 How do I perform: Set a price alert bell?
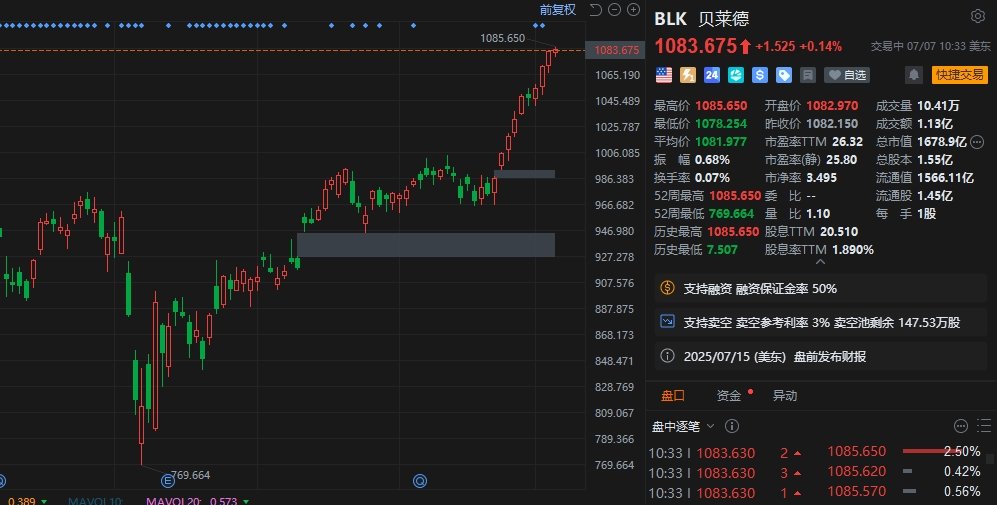pyautogui.click(x=914, y=75)
